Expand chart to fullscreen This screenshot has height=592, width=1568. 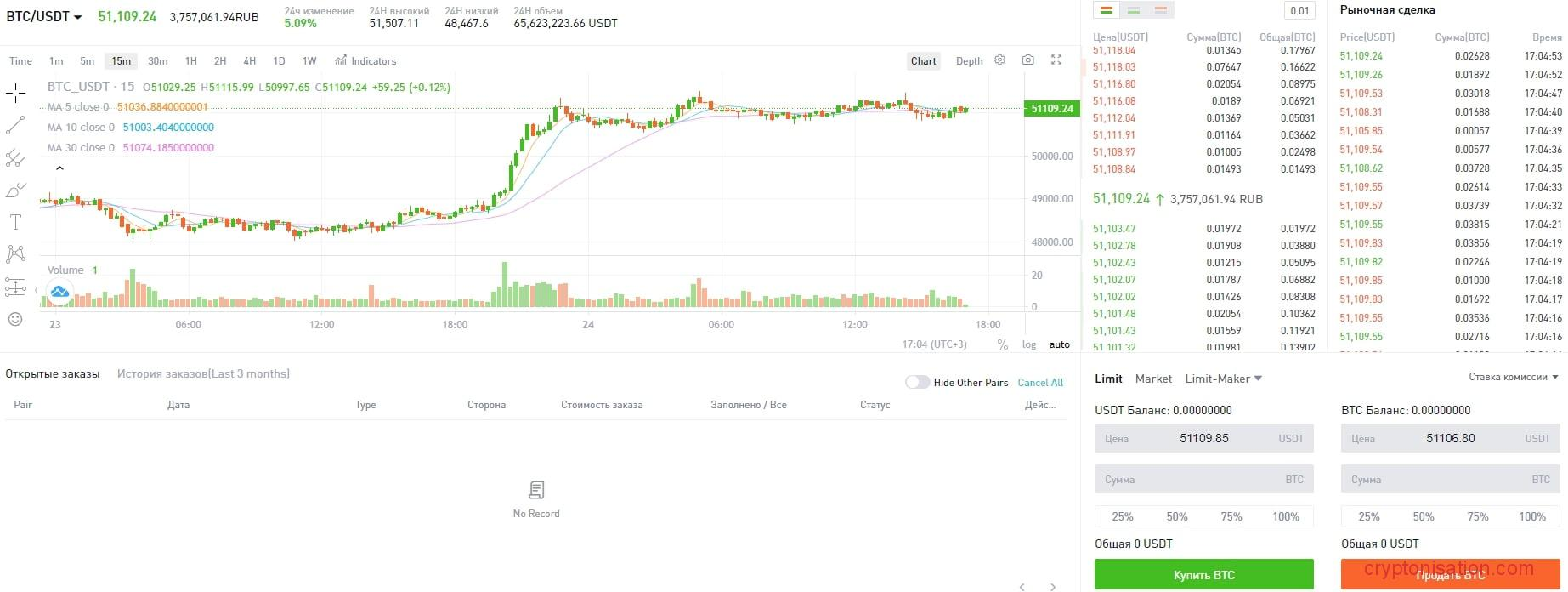tap(1056, 60)
